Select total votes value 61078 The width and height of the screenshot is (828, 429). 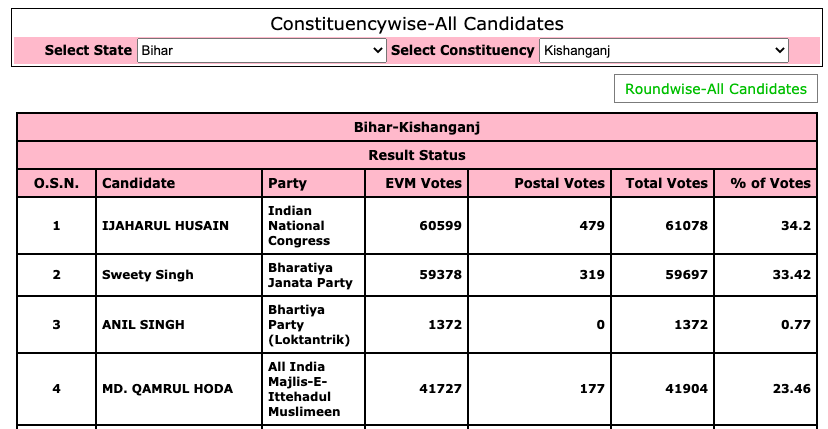coord(686,226)
